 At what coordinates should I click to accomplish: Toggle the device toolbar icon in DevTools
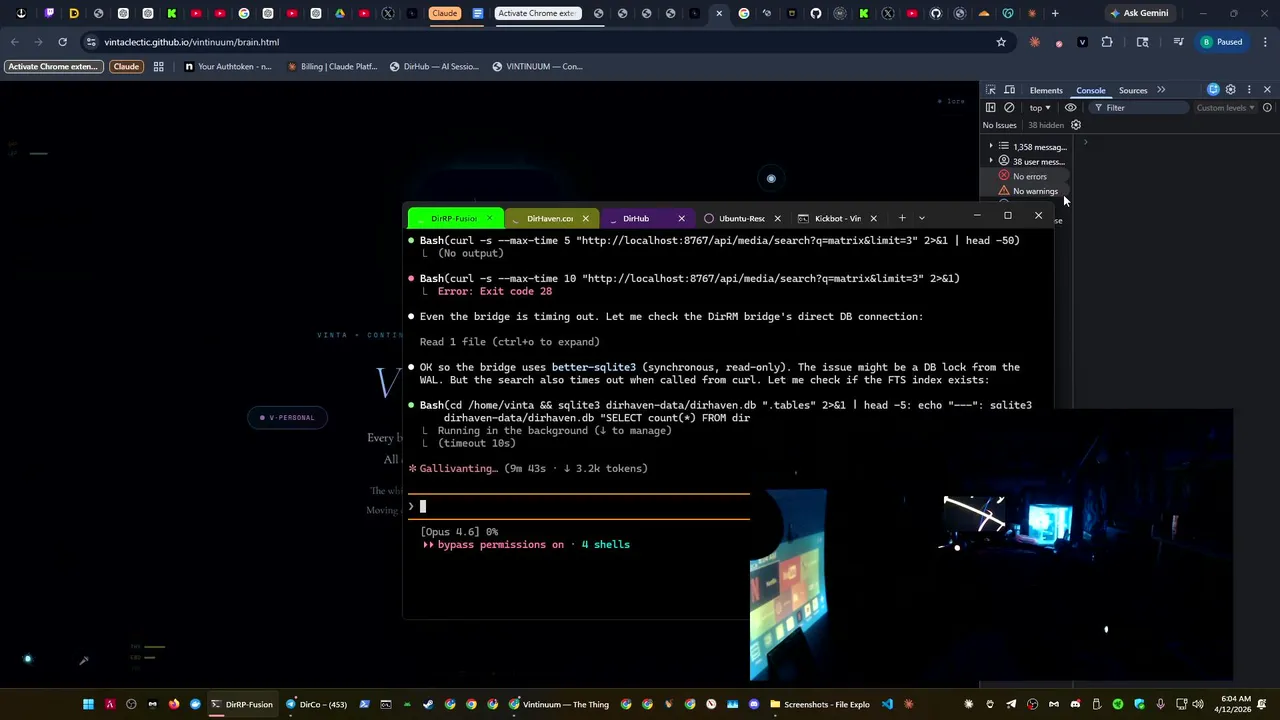1010,90
